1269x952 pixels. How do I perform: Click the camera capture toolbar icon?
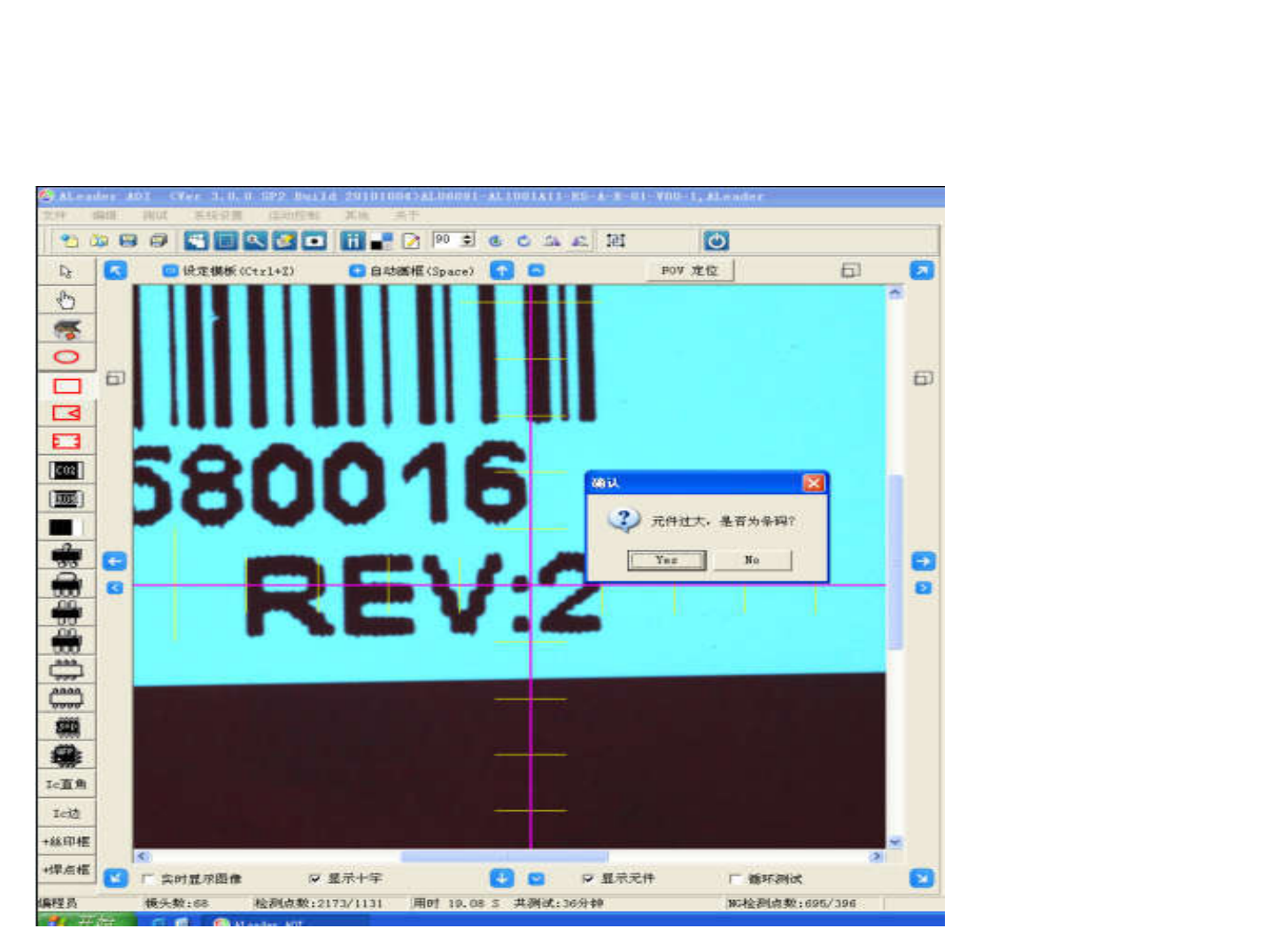click(x=314, y=241)
